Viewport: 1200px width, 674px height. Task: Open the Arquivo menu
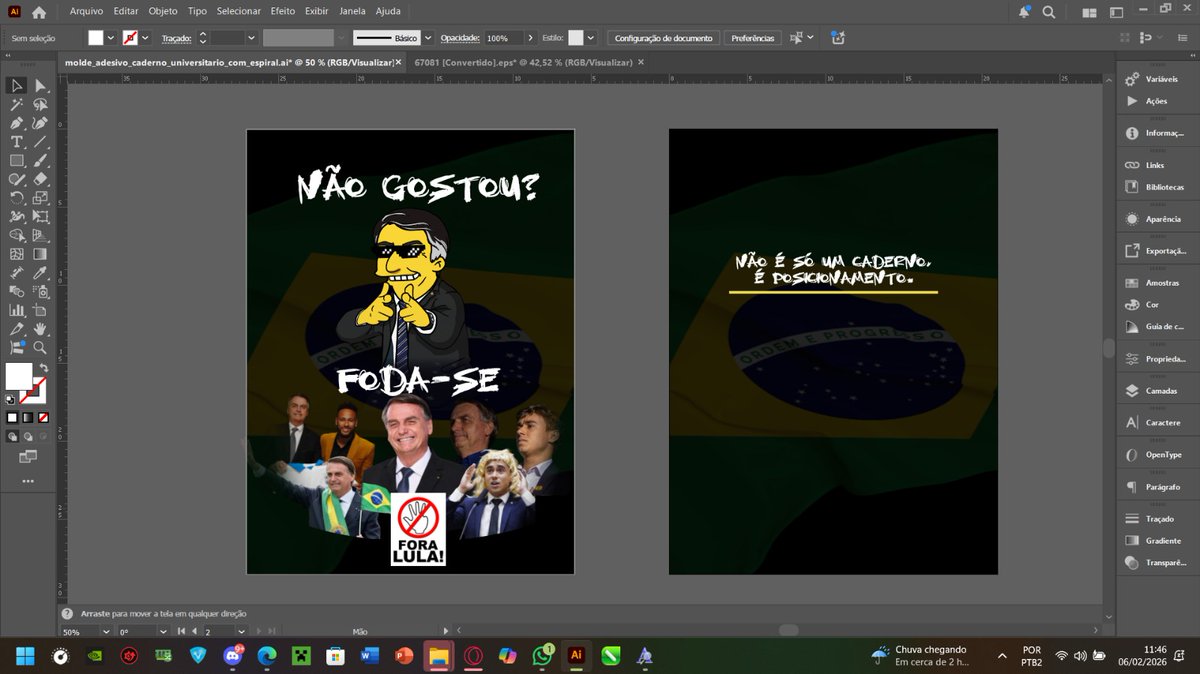click(87, 11)
